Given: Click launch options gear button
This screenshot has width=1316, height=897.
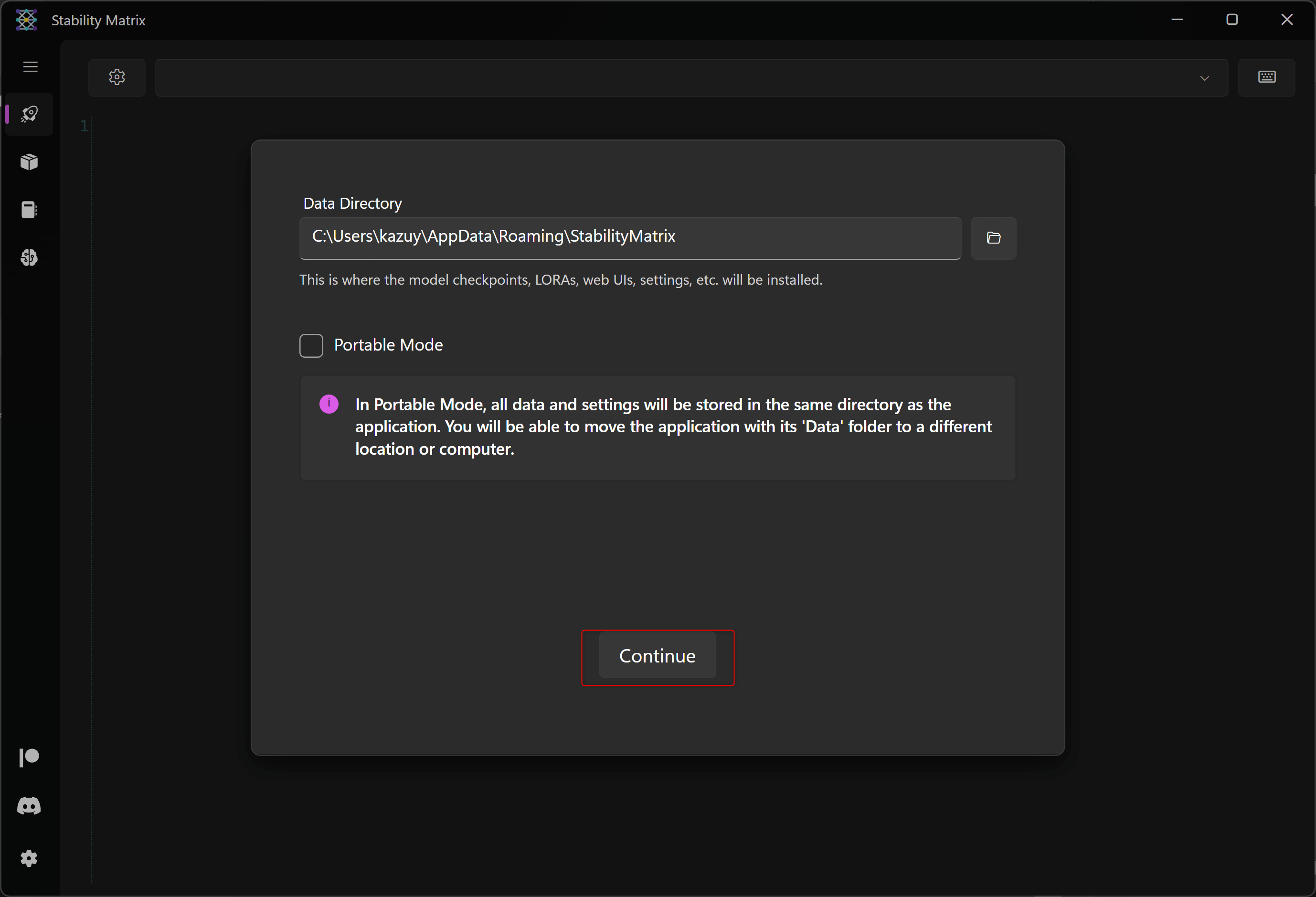Looking at the screenshot, I should point(117,77).
